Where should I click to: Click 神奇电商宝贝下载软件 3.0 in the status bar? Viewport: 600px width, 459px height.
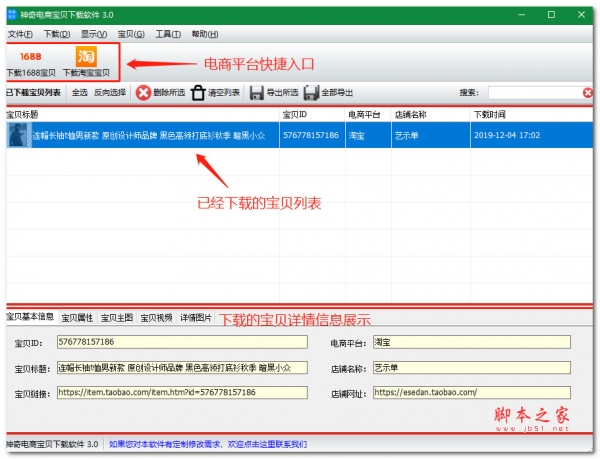click(x=52, y=444)
